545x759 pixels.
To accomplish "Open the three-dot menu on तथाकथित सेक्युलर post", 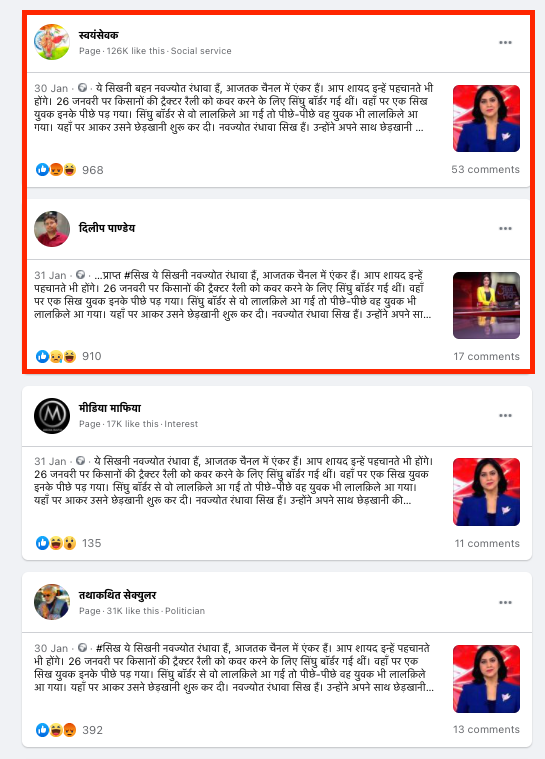I will 505,602.
